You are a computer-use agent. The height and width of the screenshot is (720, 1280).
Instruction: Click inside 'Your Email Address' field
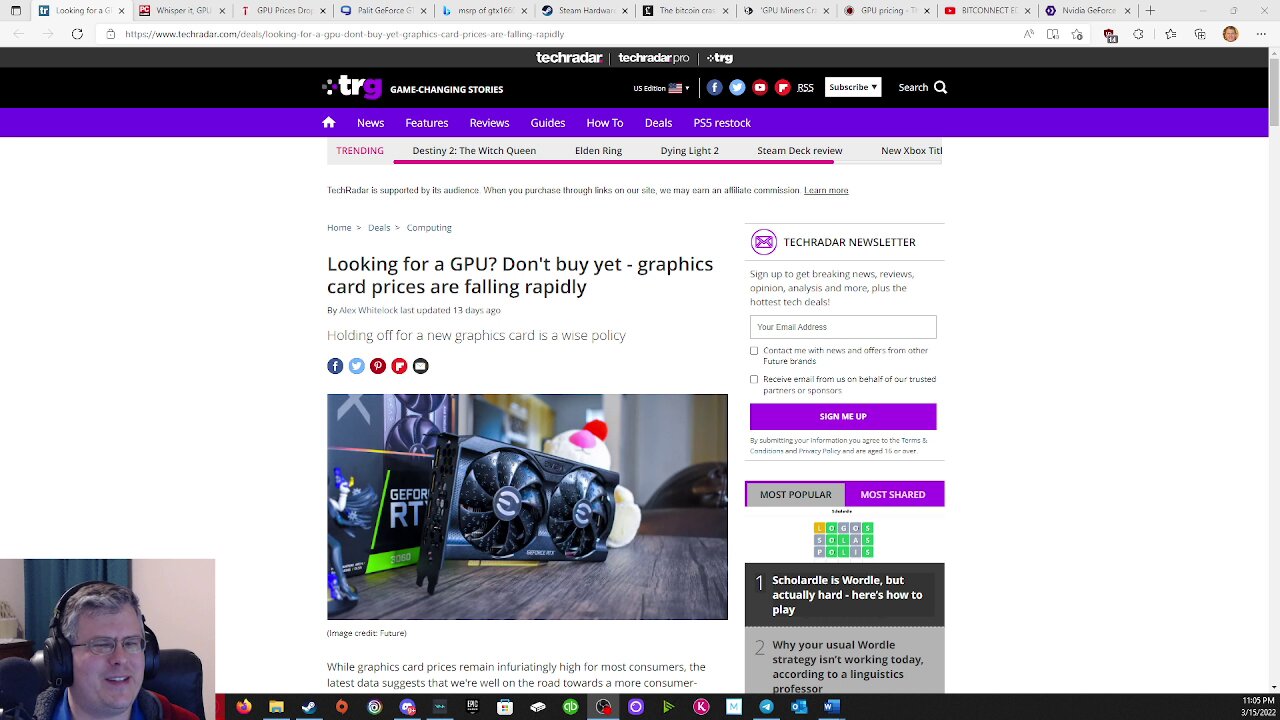843,327
